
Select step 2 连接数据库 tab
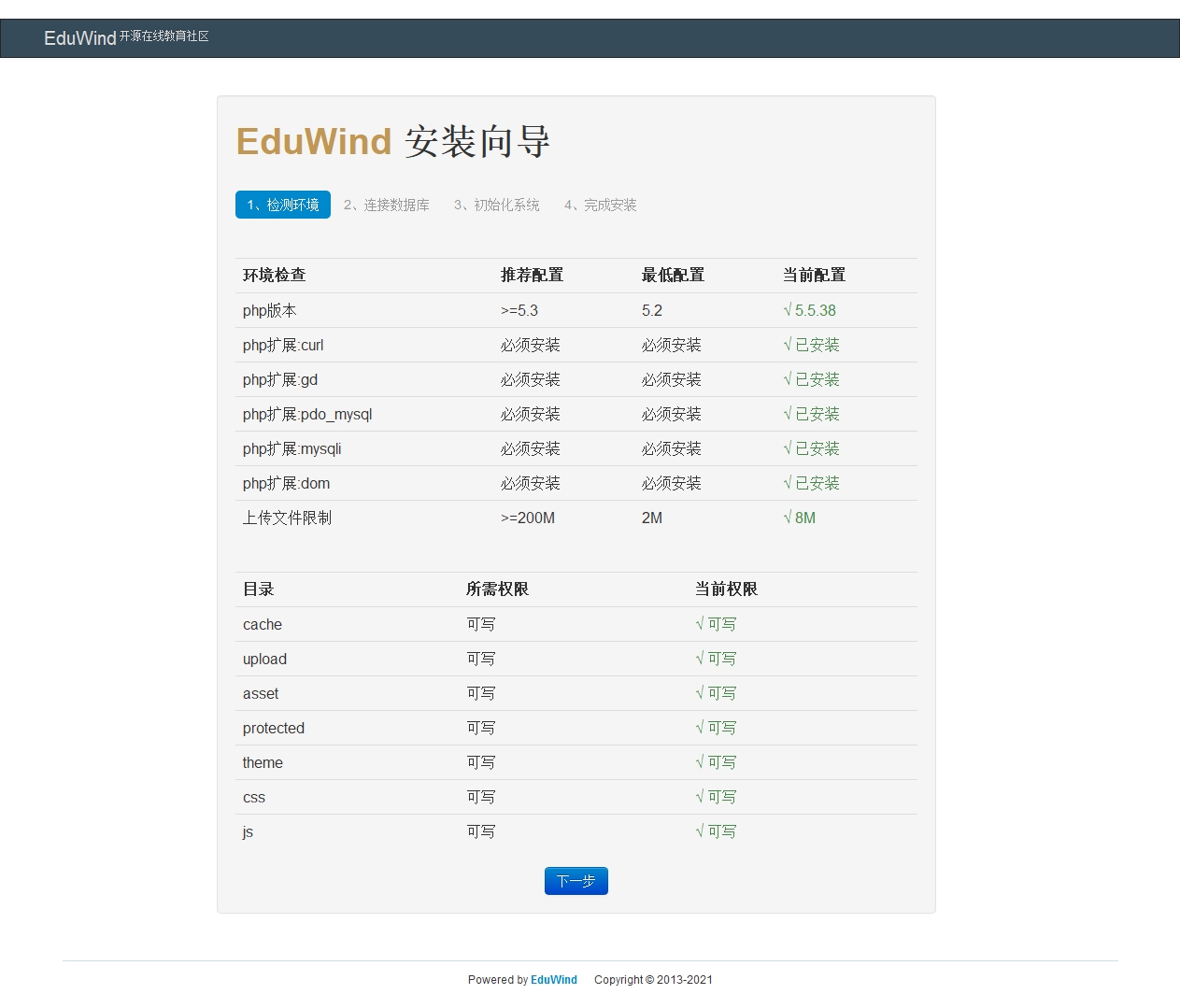(x=387, y=205)
